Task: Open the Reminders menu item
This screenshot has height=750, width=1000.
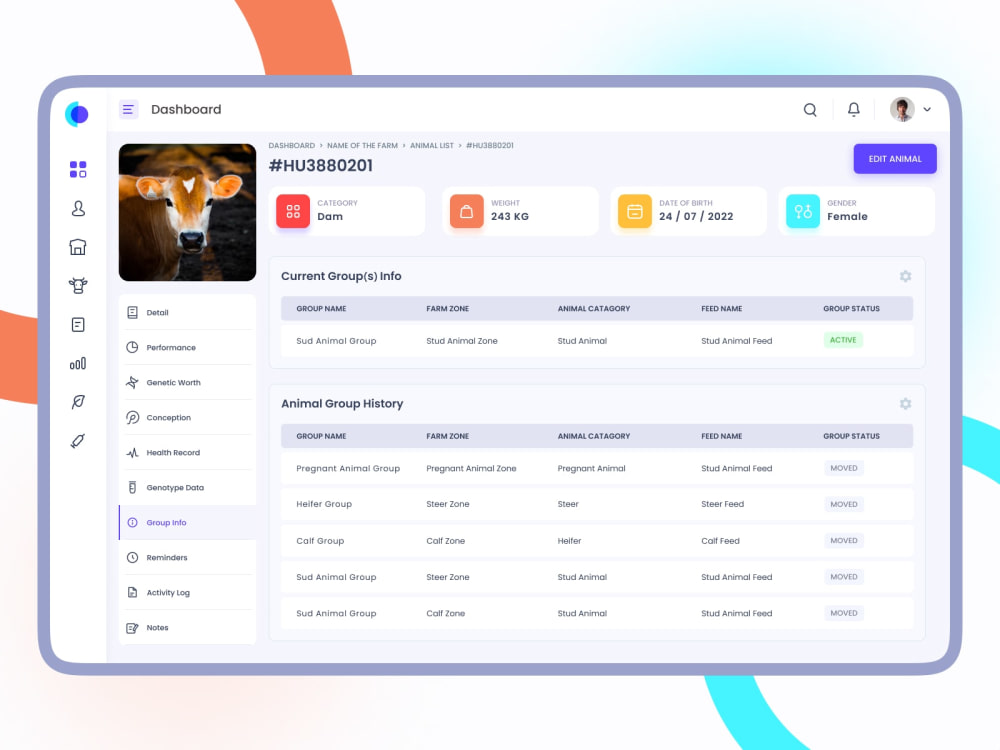Action: [x=188, y=557]
